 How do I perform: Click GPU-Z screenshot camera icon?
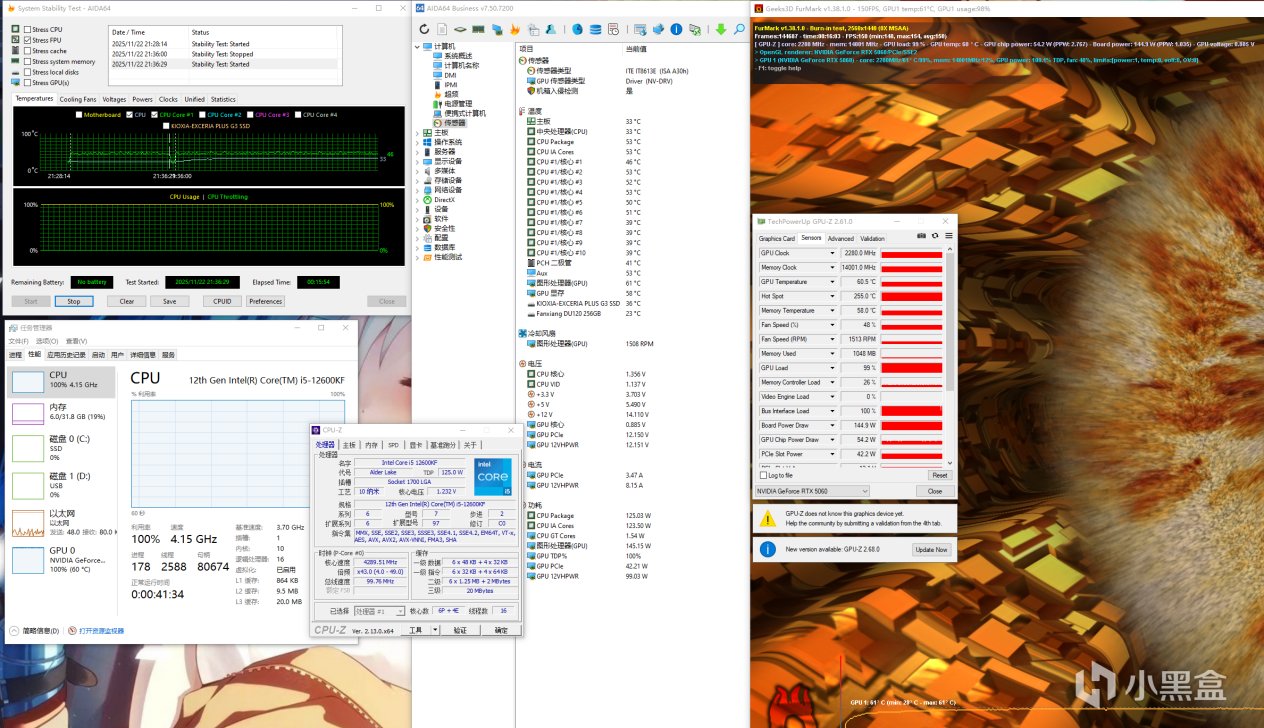click(921, 236)
